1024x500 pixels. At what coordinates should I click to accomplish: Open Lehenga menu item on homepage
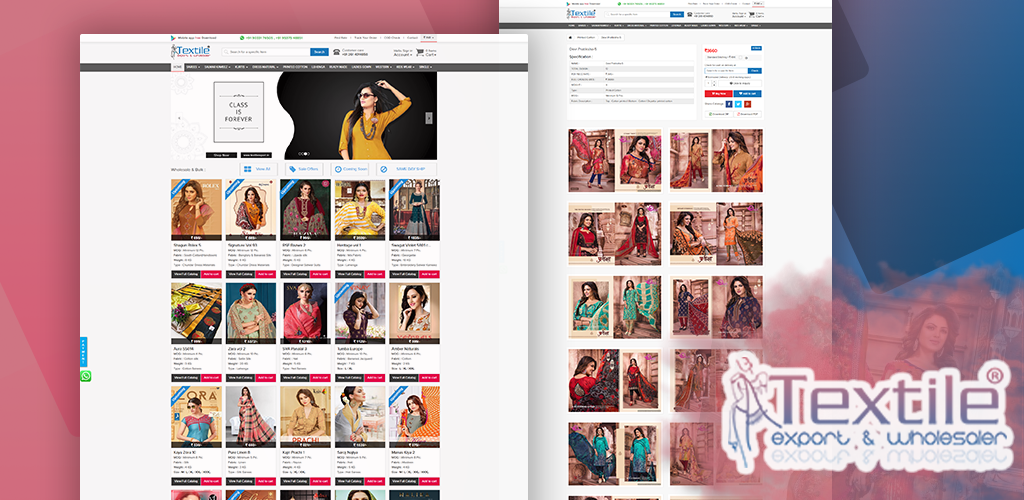click(317, 67)
